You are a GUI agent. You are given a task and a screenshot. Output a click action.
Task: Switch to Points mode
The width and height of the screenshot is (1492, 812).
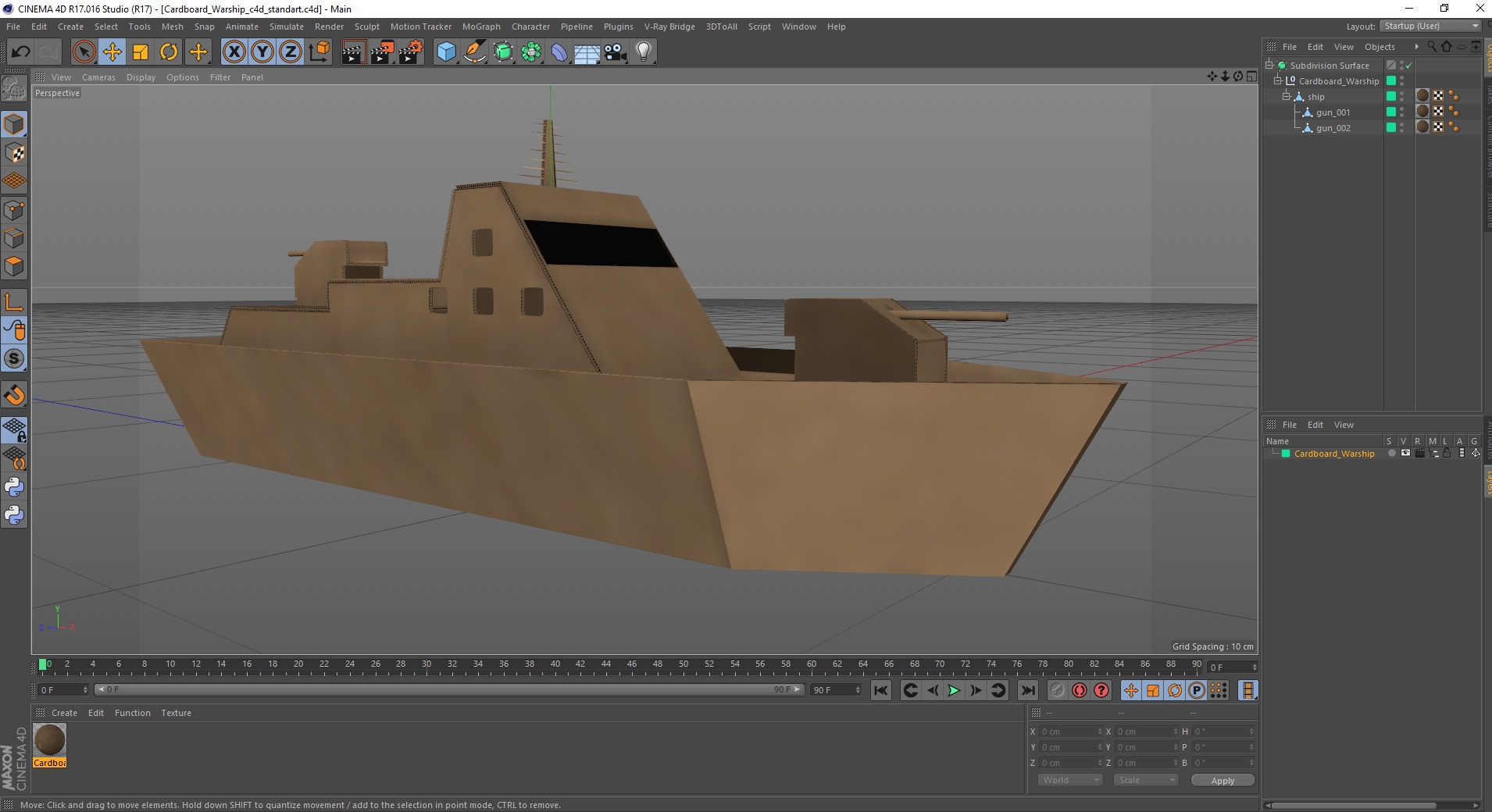(x=14, y=209)
